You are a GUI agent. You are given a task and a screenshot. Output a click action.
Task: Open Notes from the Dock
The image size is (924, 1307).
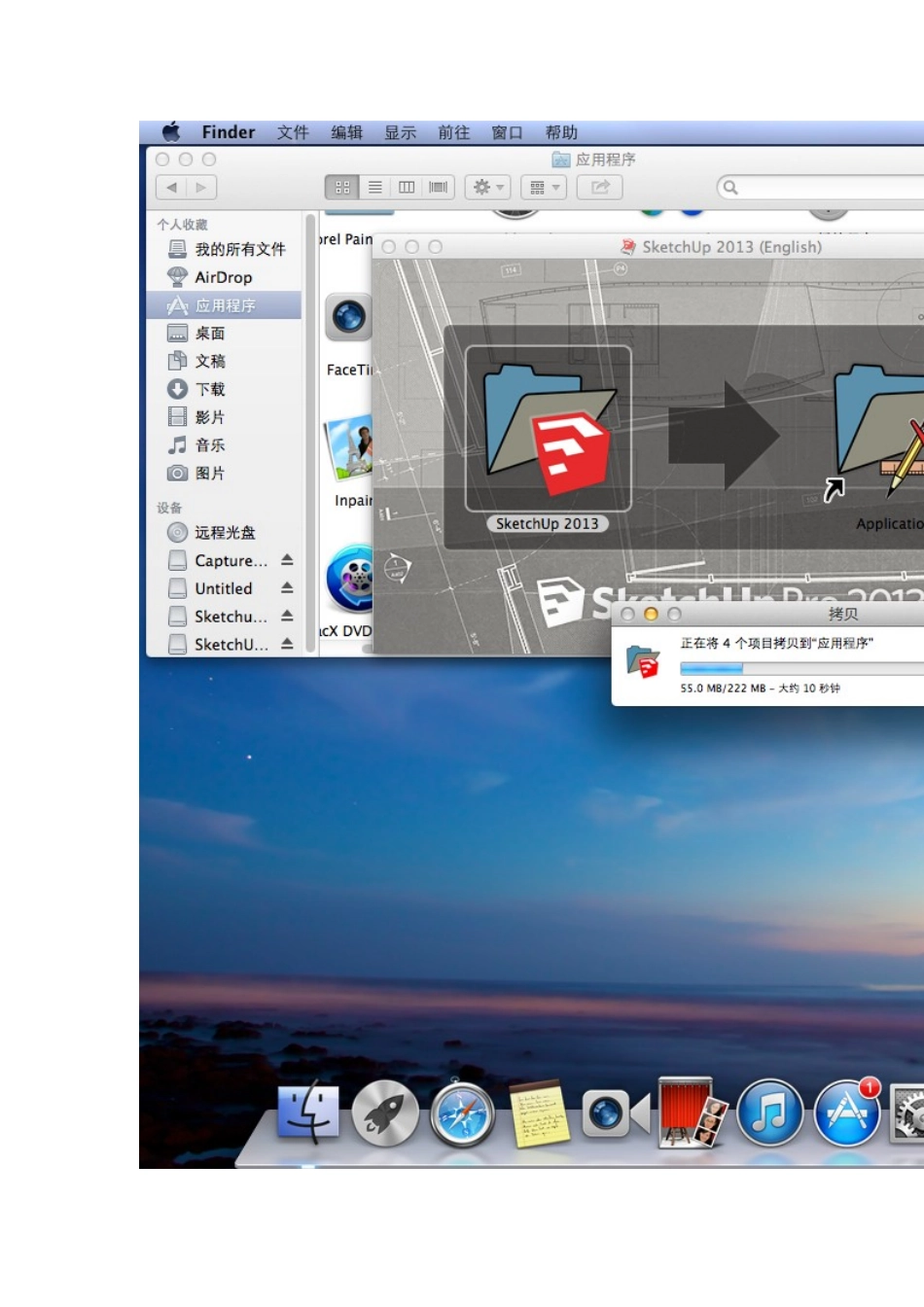pos(540,1114)
